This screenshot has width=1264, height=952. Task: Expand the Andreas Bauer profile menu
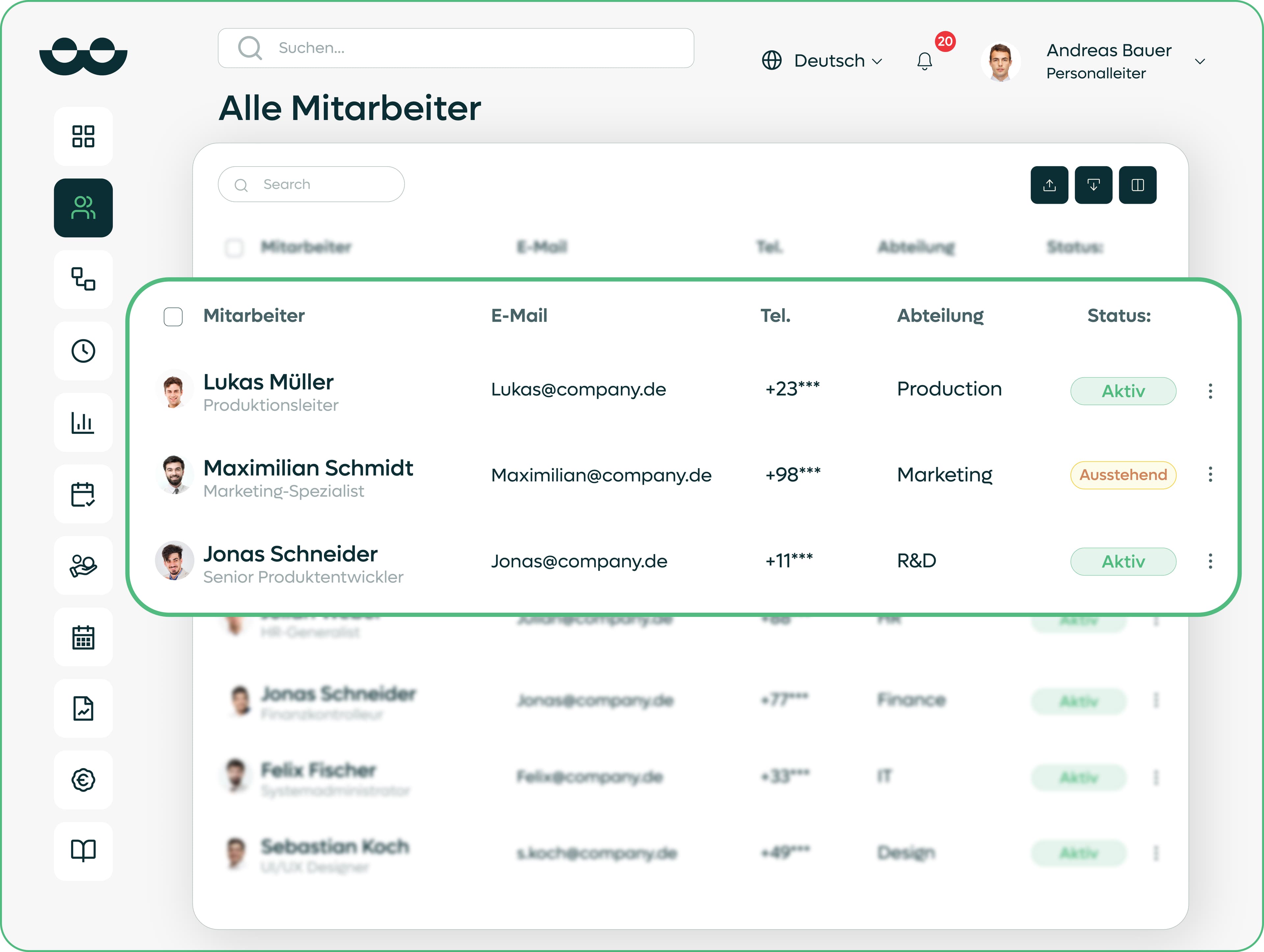[x=1200, y=62]
